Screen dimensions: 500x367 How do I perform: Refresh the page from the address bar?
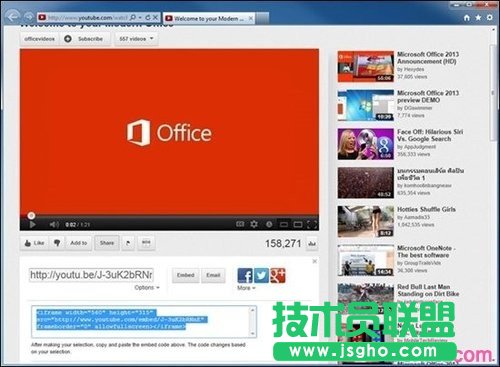[x=148, y=17]
